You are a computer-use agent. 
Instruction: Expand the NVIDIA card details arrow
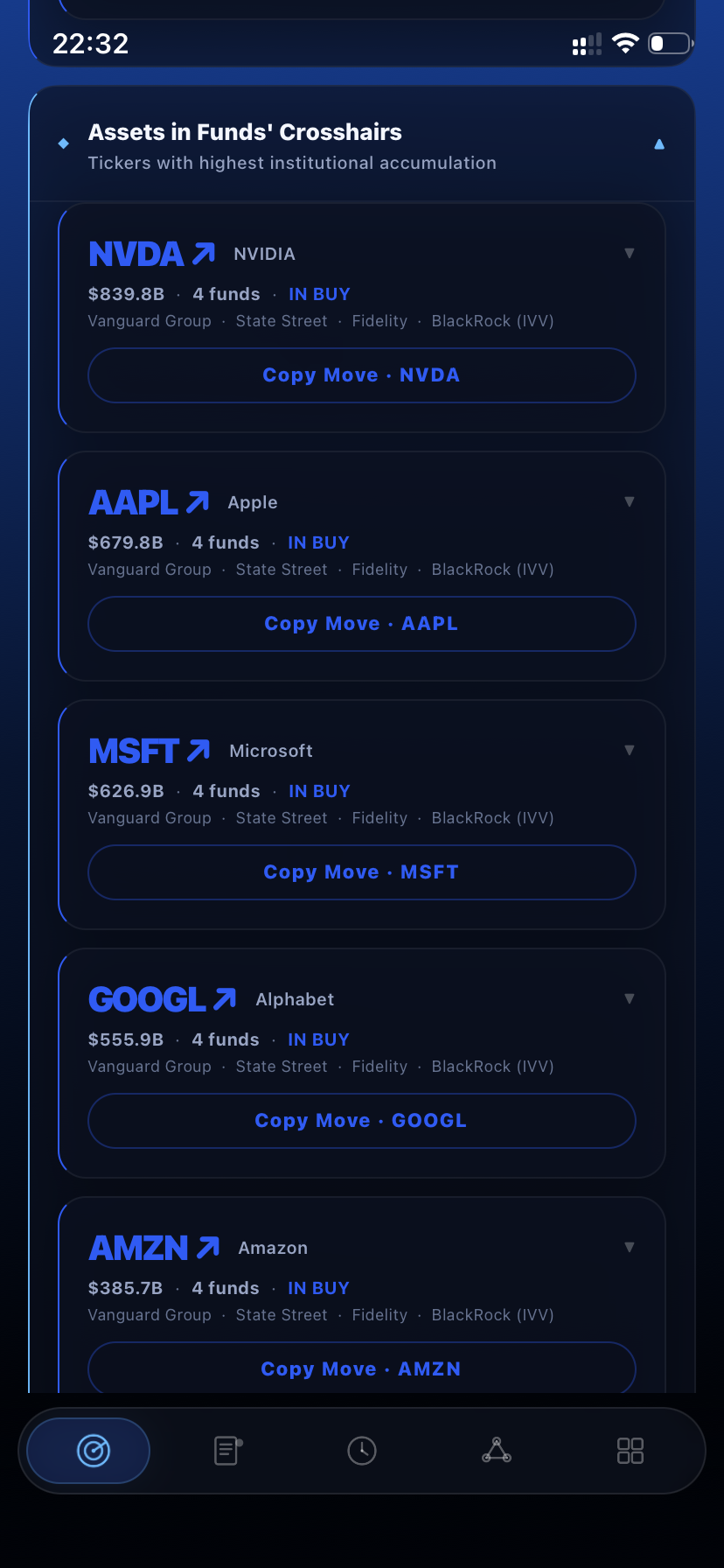[629, 254]
